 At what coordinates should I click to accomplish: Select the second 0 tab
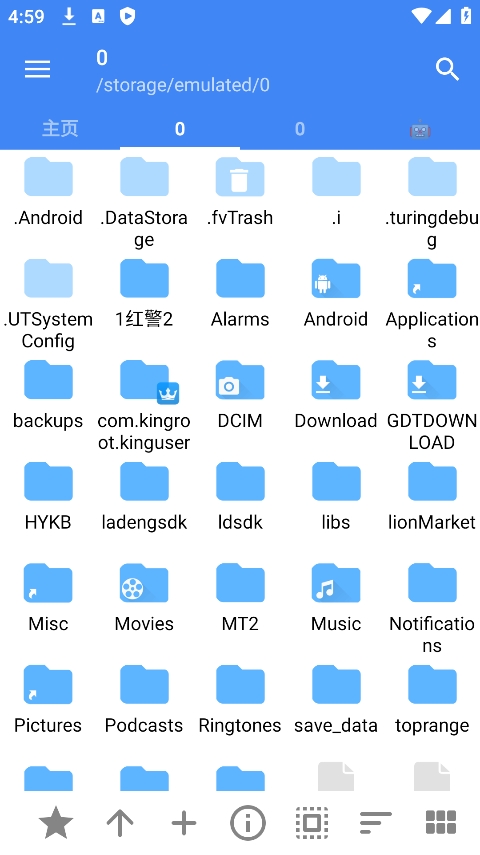(x=300, y=129)
